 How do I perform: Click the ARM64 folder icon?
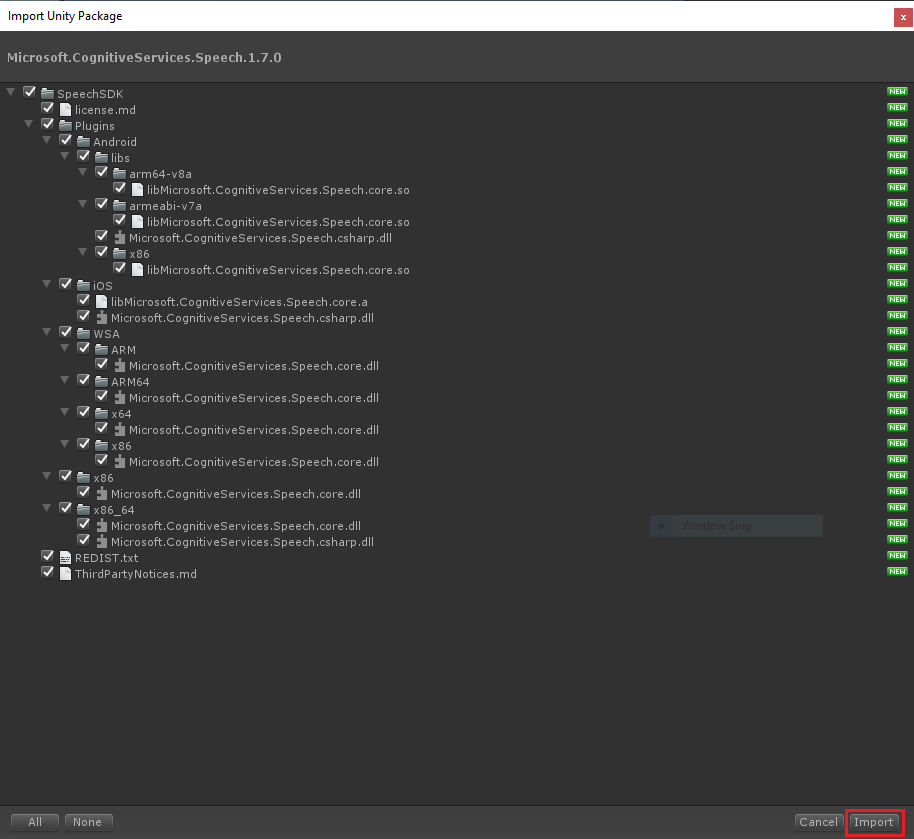(x=101, y=382)
